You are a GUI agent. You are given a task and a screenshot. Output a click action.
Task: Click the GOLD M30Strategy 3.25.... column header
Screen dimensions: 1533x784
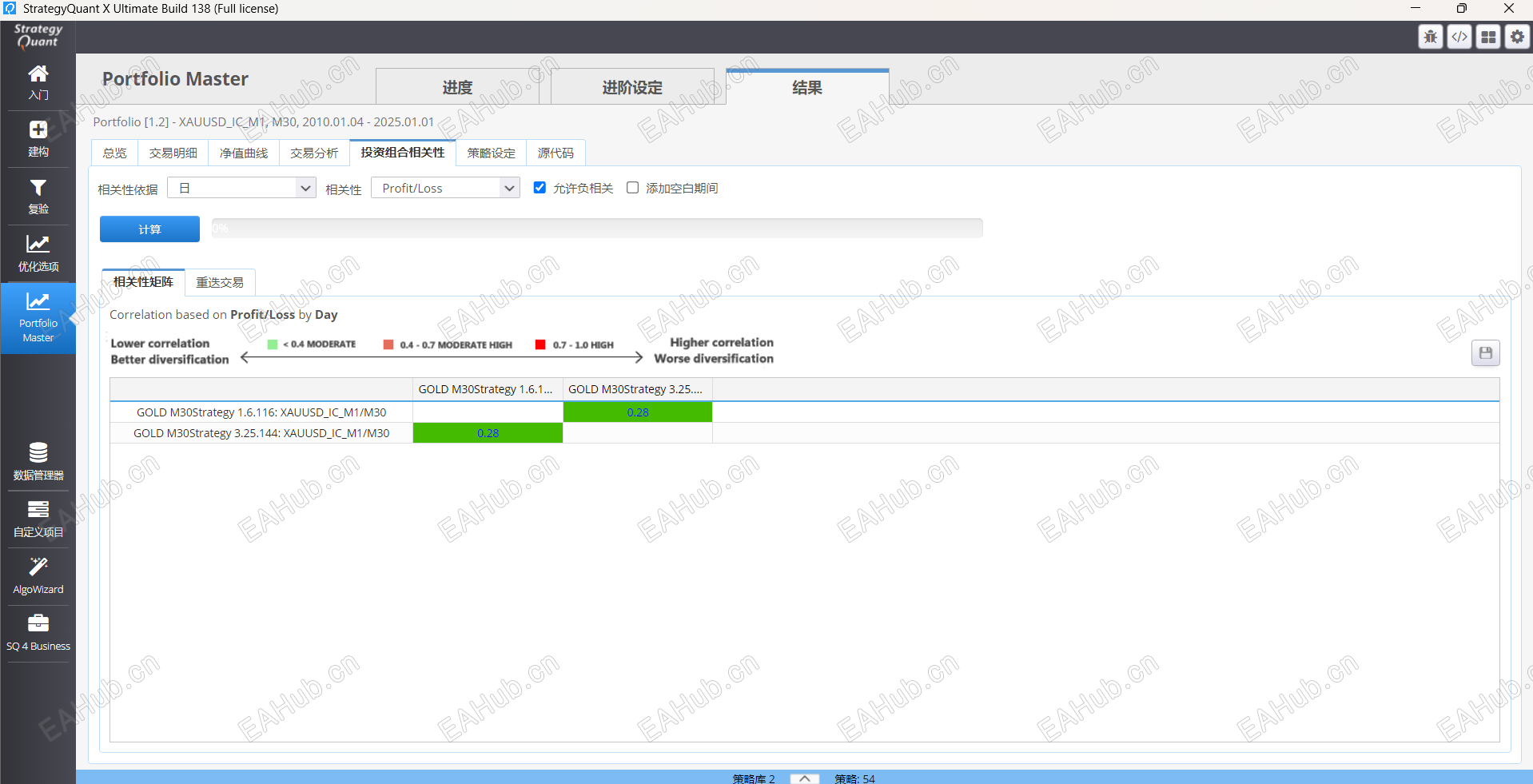point(638,389)
